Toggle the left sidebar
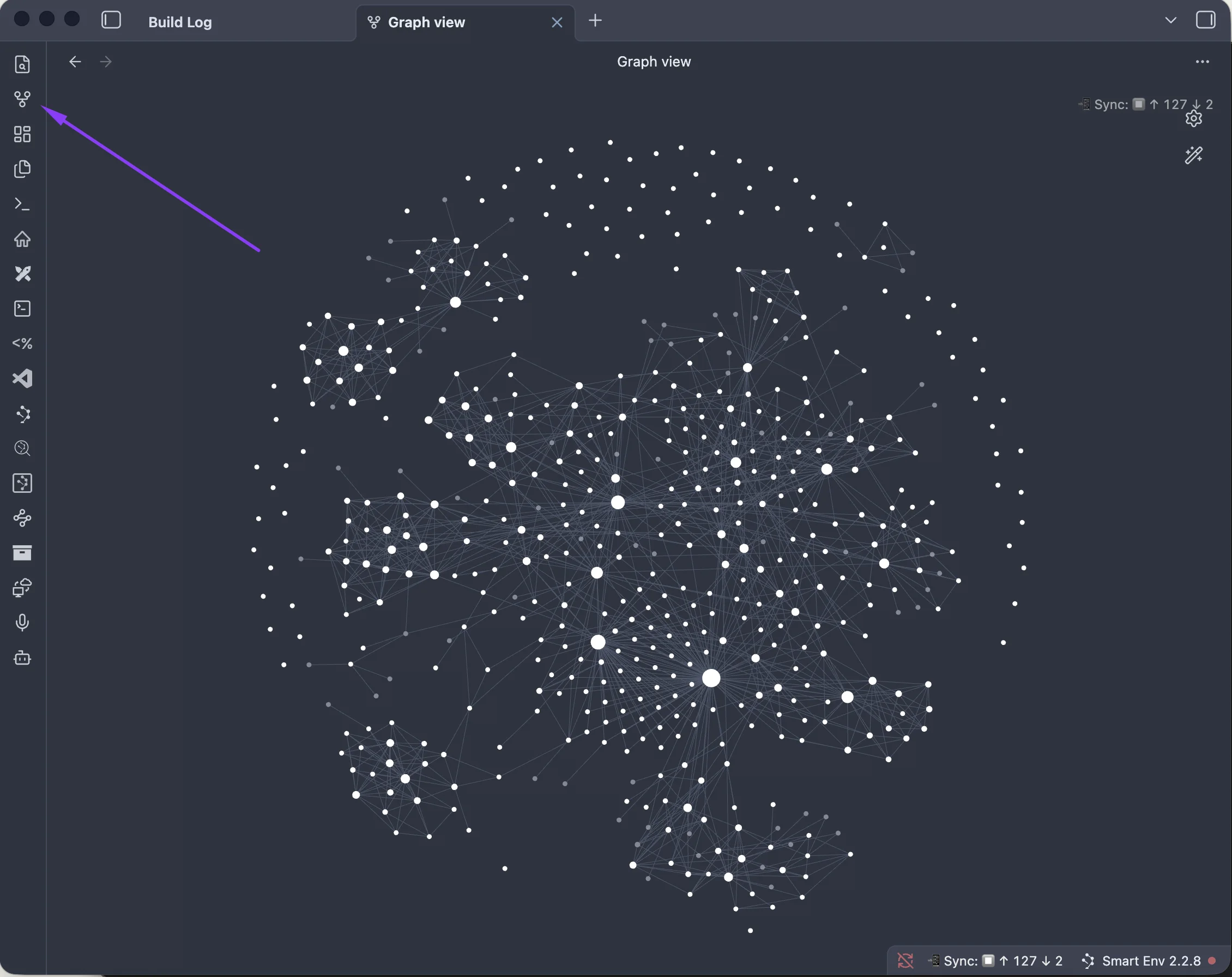Screen dimensions: 1232x977 (x=111, y=20)
